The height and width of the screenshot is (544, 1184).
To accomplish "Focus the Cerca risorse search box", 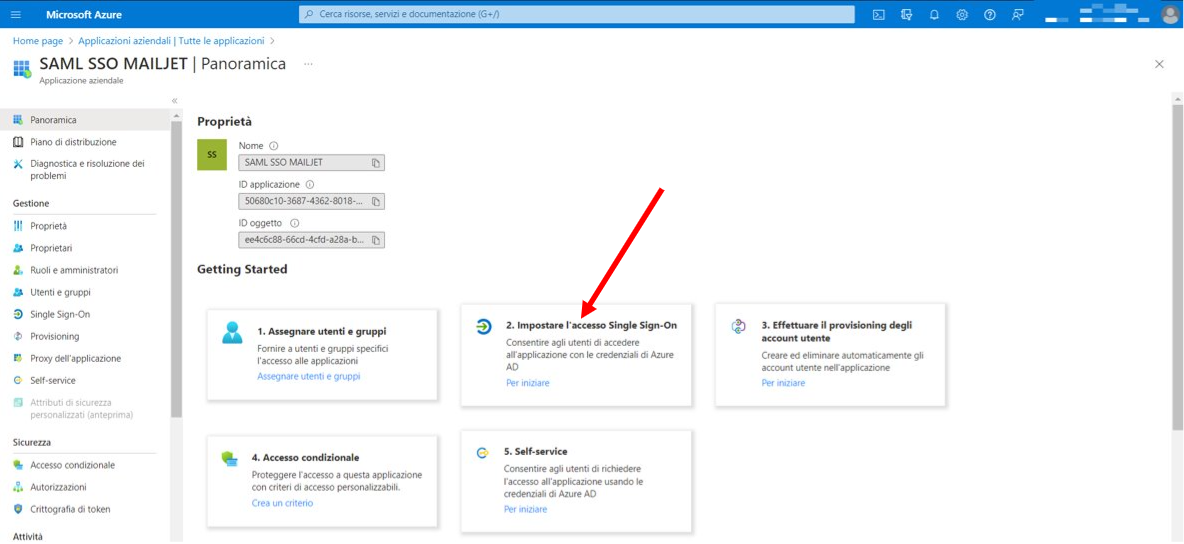I will click(577, 14).
